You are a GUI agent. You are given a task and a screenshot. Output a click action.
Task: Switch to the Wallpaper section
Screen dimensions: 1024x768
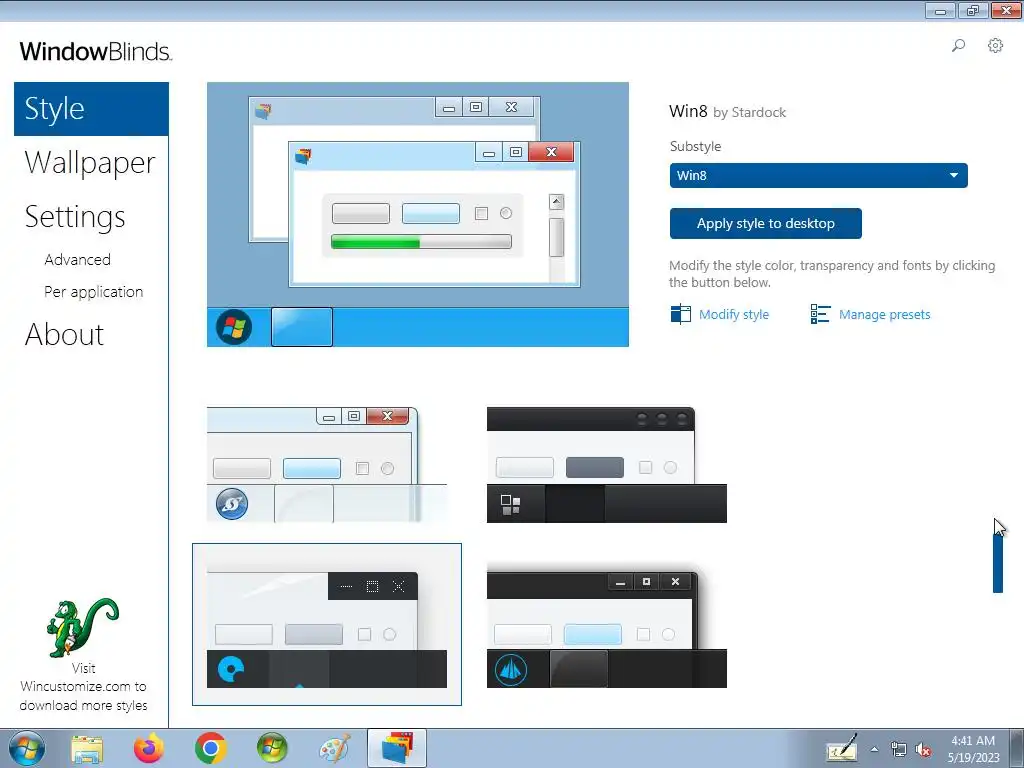coord(90,163)
